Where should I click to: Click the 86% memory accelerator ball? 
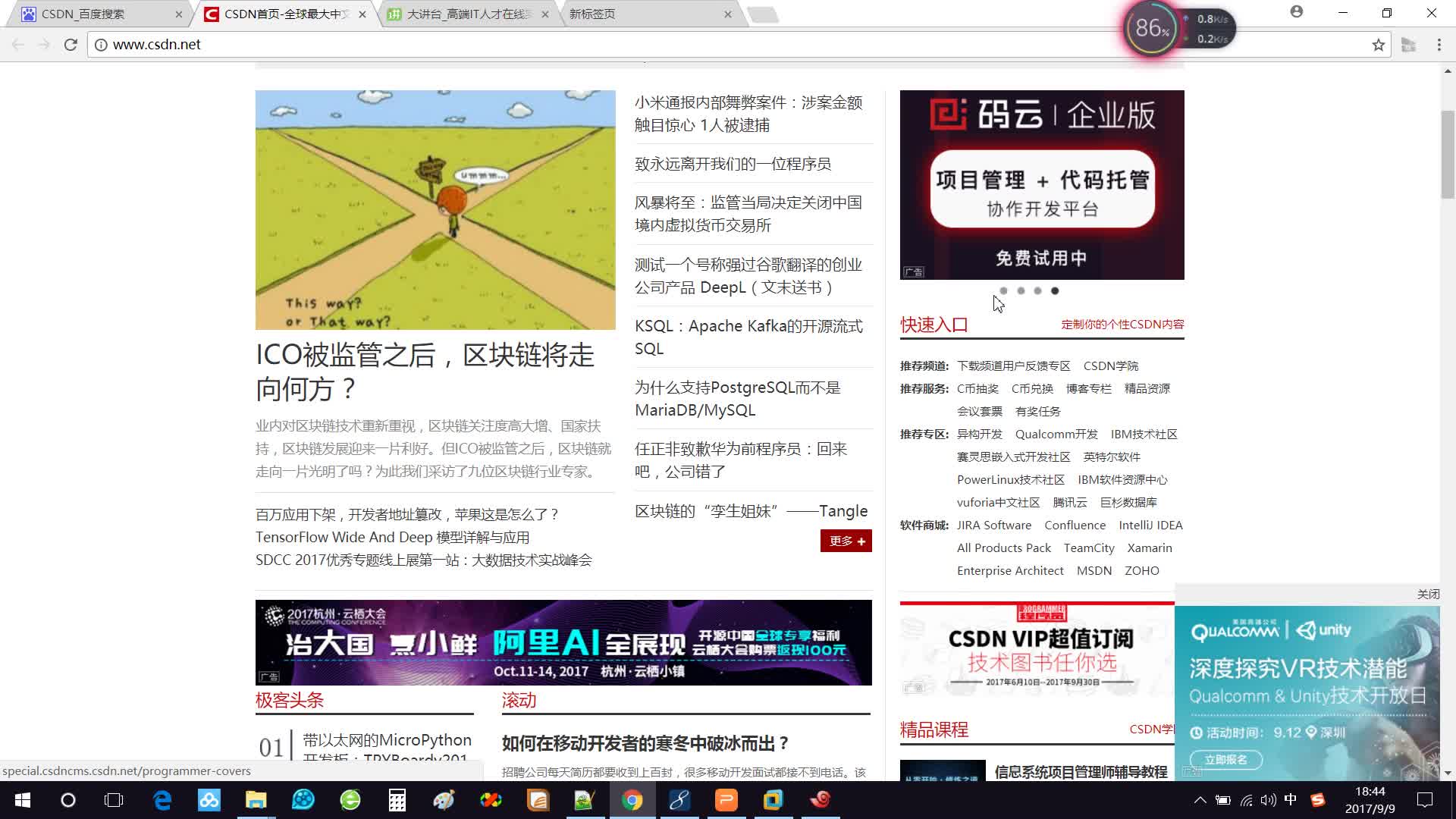point(1152,29)
